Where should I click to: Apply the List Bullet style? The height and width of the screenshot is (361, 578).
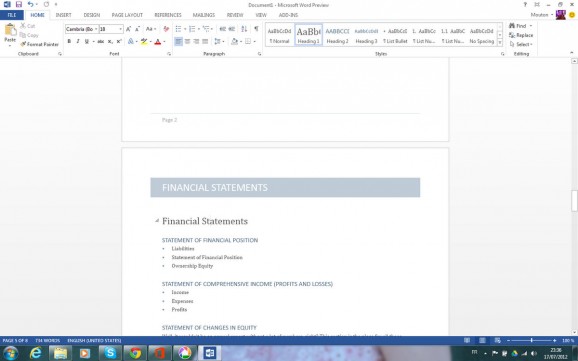pos(395,35)
